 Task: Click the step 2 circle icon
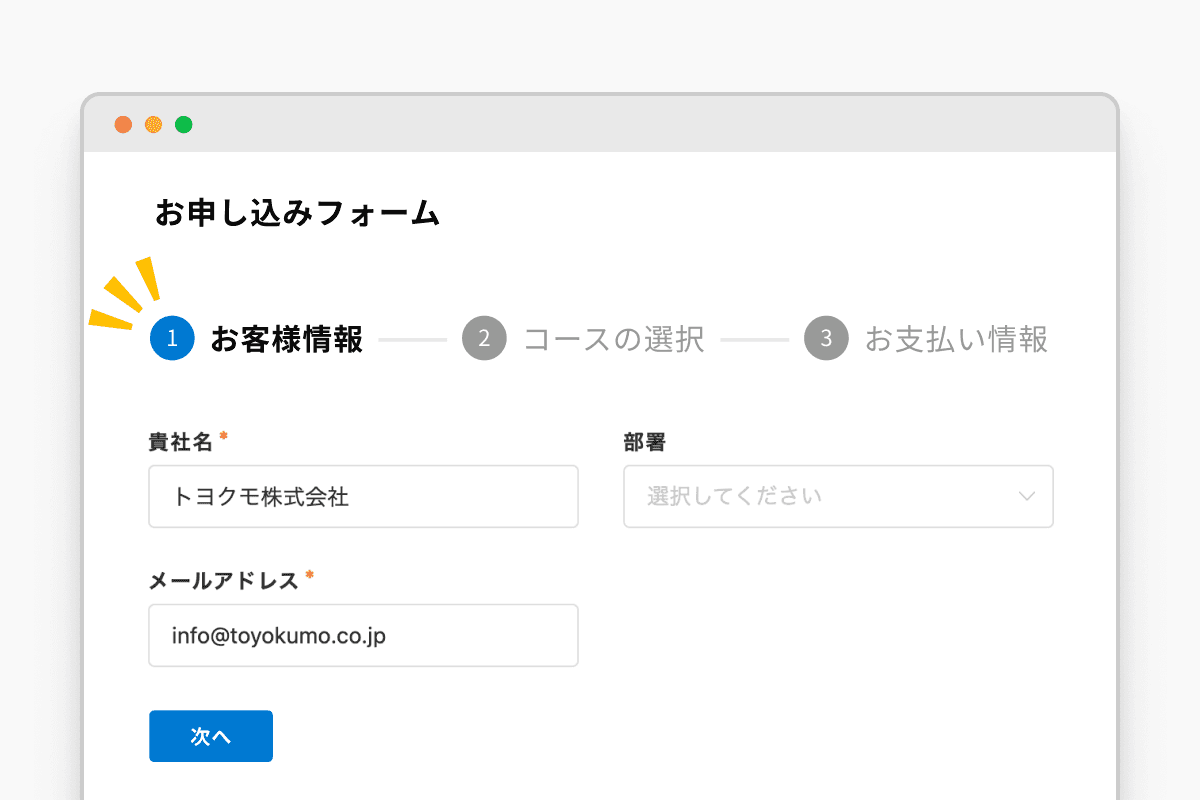point(484,338)
